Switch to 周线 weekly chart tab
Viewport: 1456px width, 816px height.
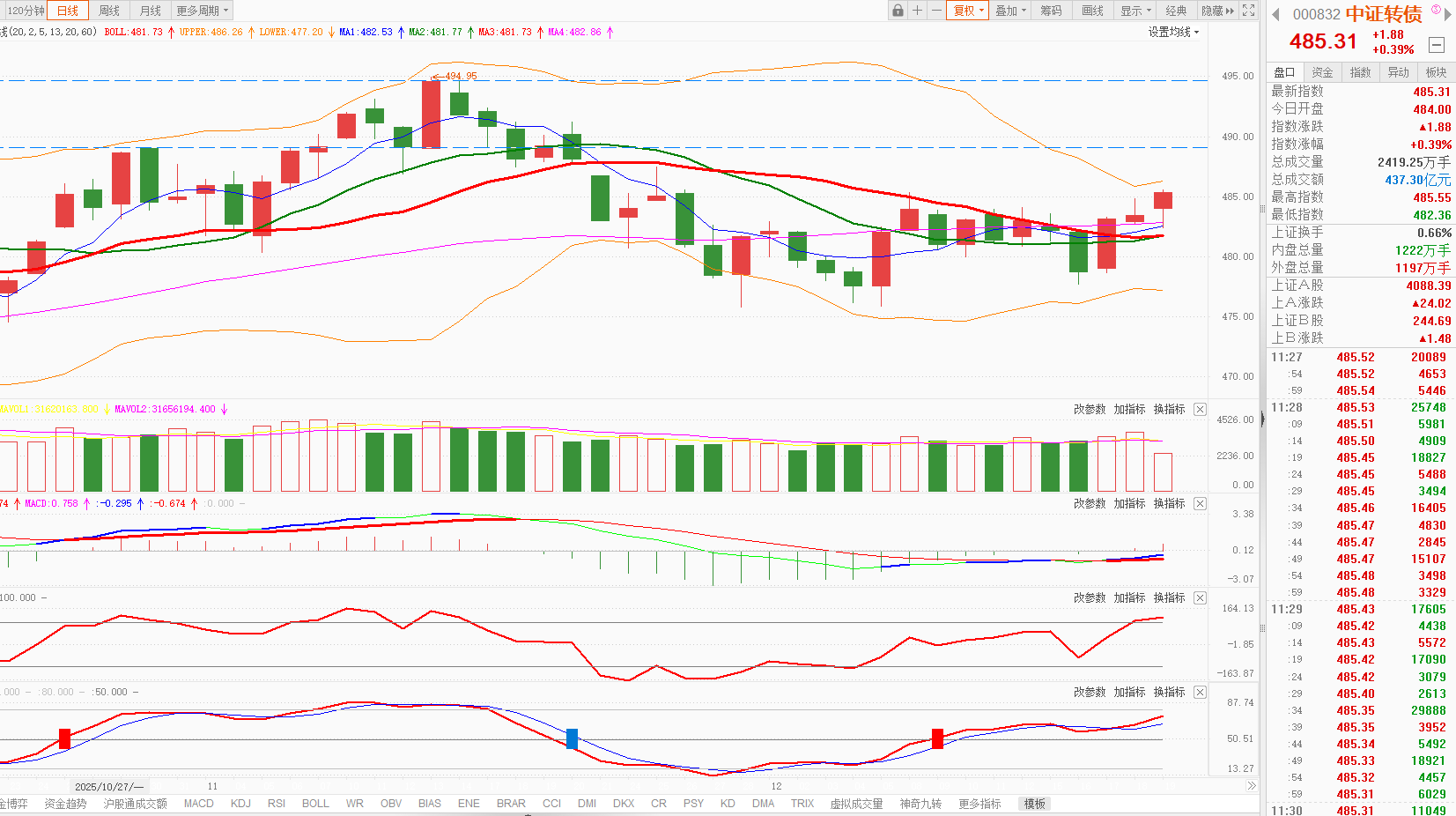click(109, 11)
